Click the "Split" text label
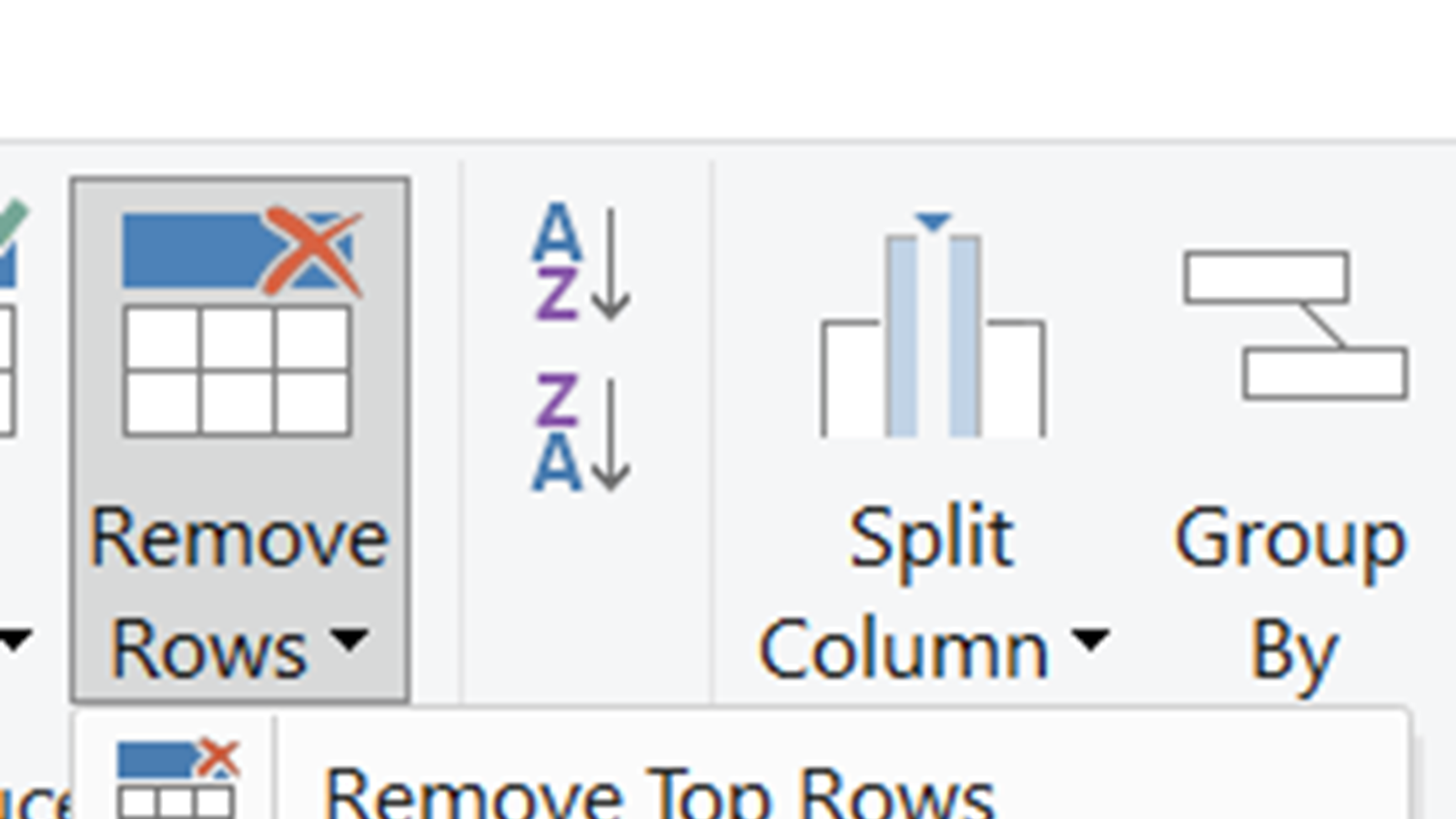 (x=931, y=539)
